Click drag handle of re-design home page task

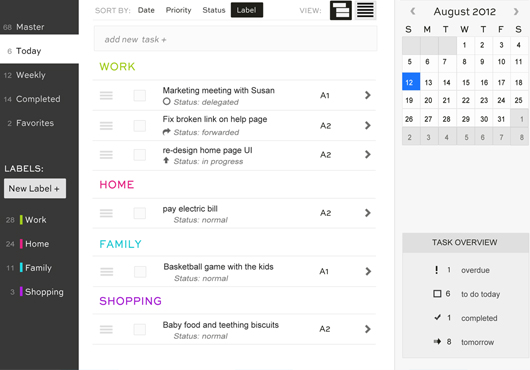[106, 155]
